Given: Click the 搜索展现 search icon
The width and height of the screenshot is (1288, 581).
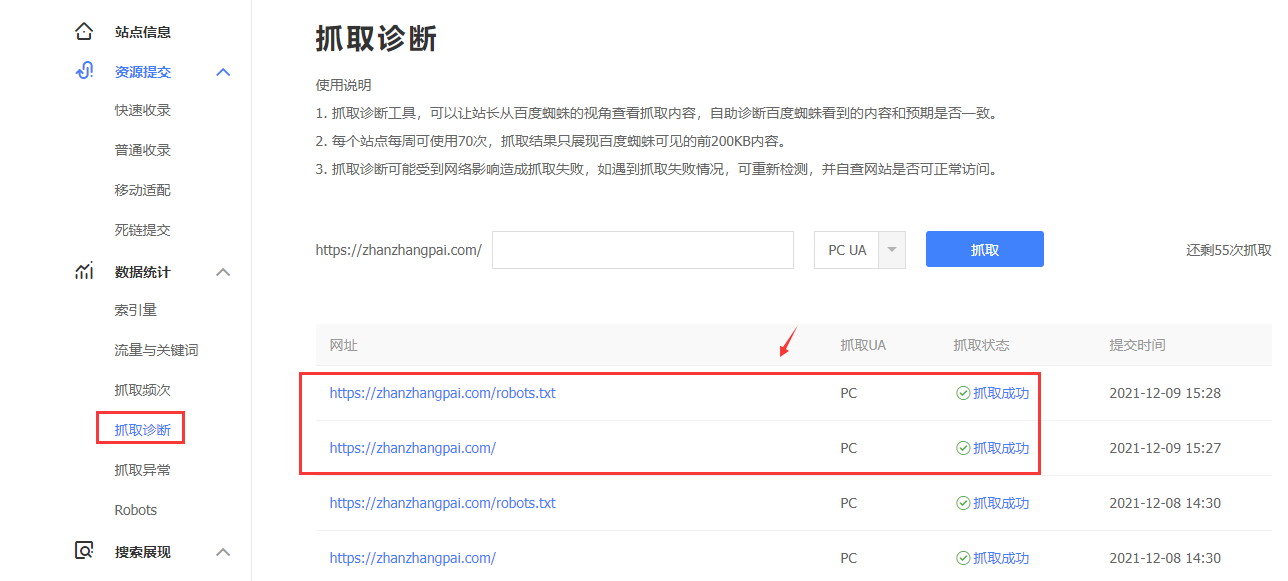Looking at the screenshot, I should point(85,551).
